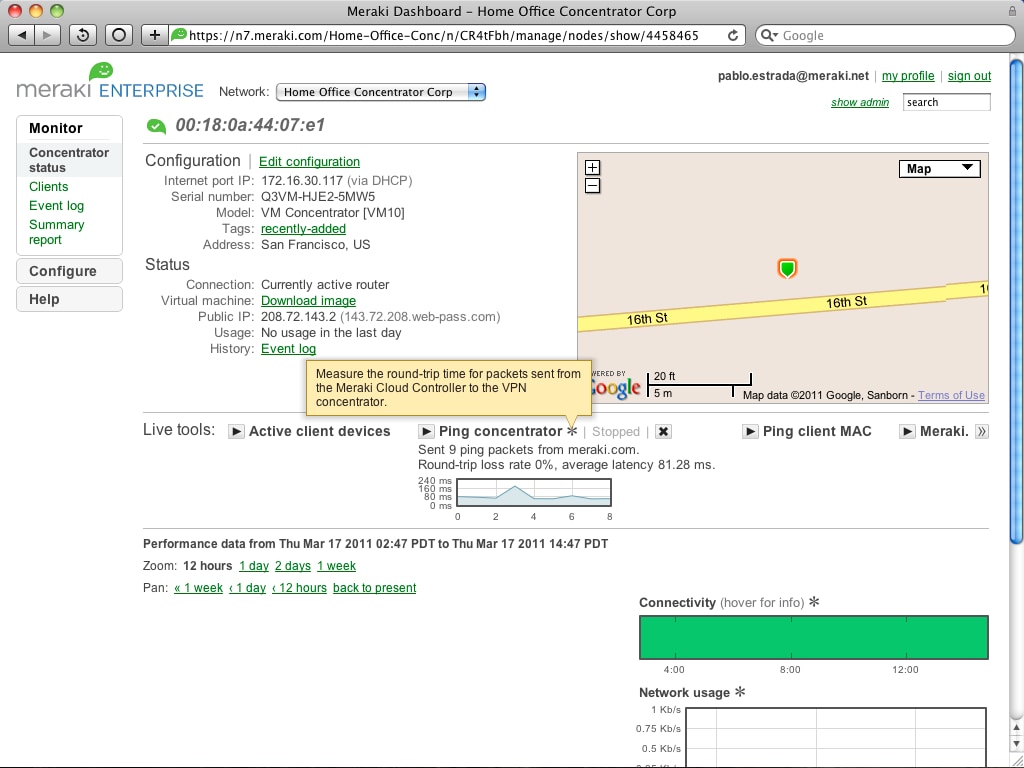The image size is (1024, 768).
Task: Open Summary report in the sidebar
Action: click(57, 232)
